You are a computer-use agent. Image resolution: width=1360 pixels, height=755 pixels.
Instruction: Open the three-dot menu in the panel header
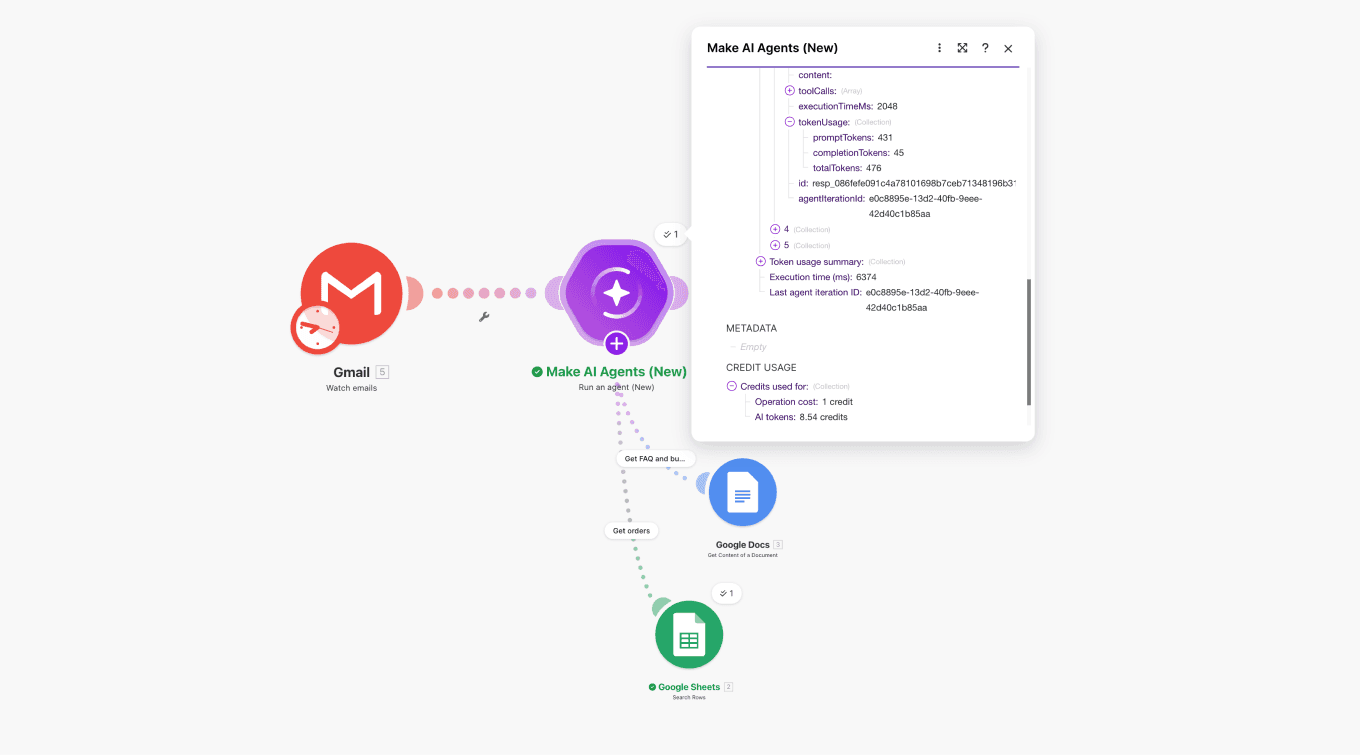coord(939,47)
